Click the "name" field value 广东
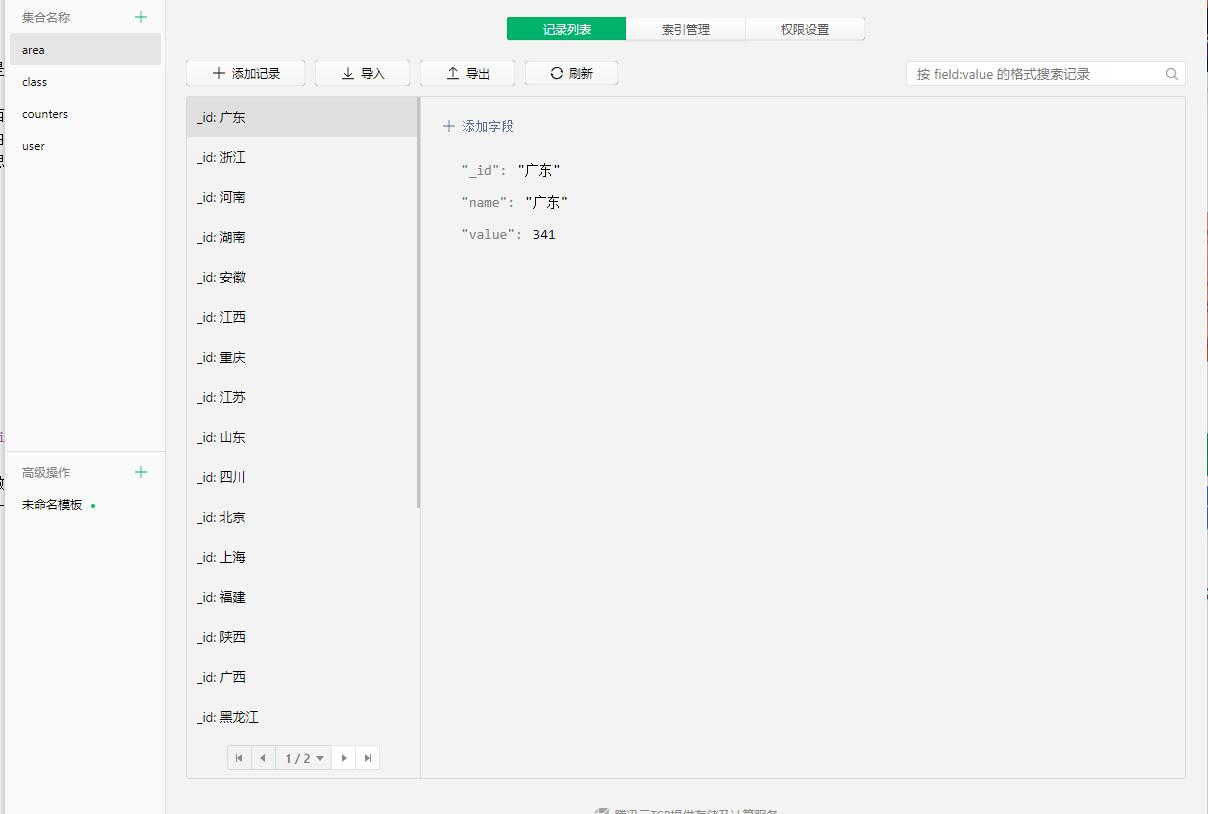The width and height of the screenshot is (1208, 814). (546, 202)
